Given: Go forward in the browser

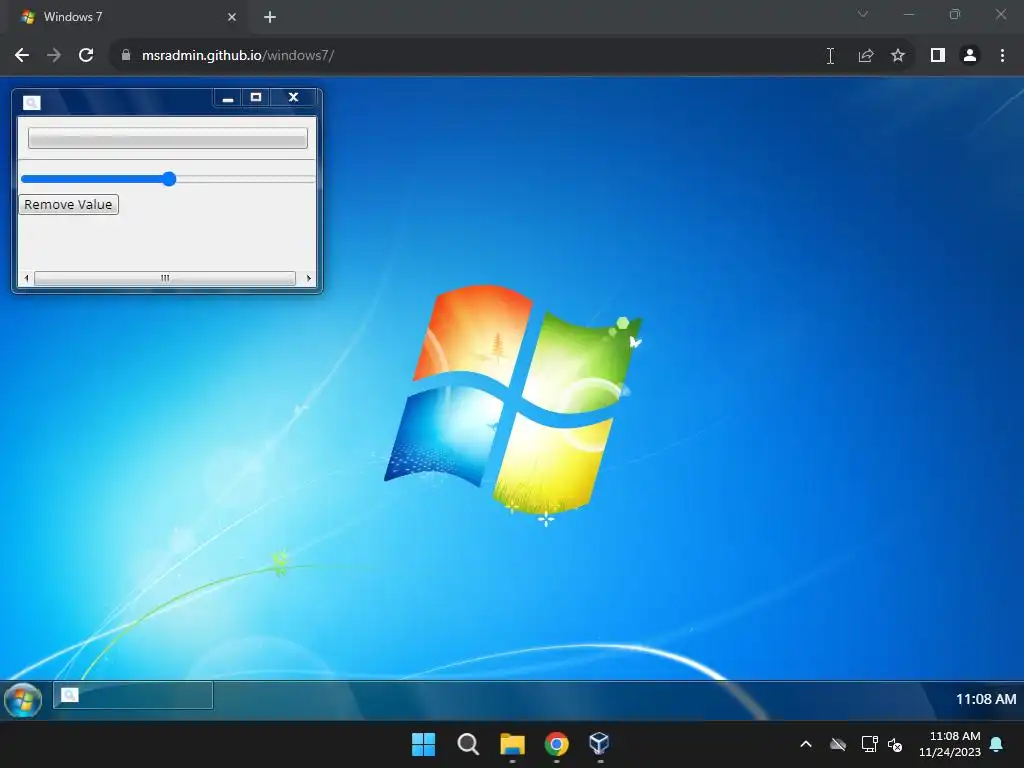Looking at the screenshot, I should [x=54, y=56].
